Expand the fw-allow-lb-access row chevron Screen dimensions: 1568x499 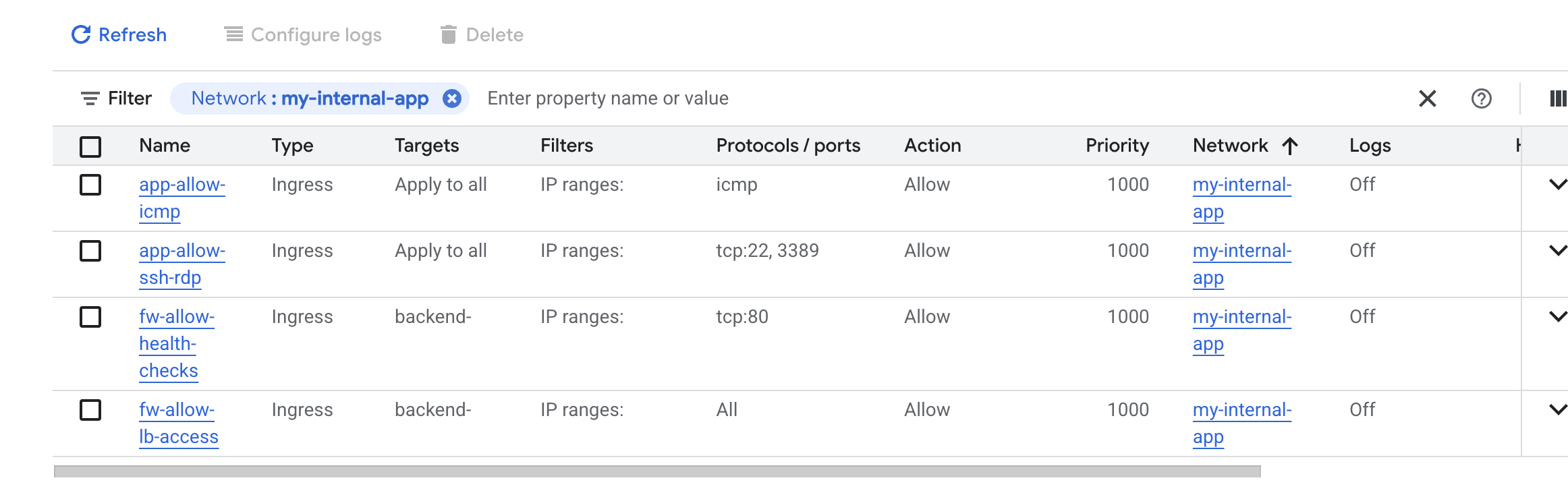[x=1557, y=409]
